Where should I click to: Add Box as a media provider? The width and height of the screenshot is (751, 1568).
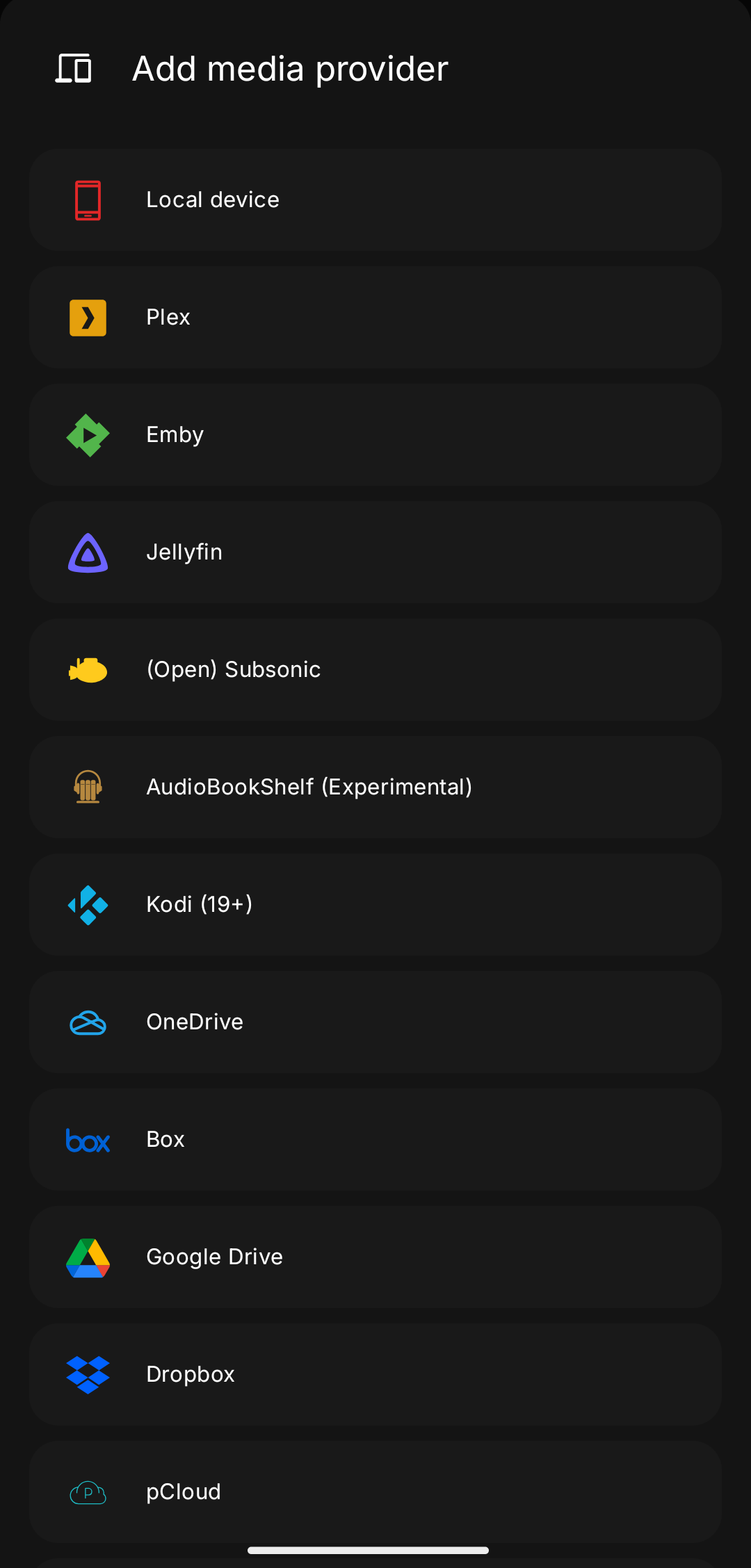point(375,1140)
